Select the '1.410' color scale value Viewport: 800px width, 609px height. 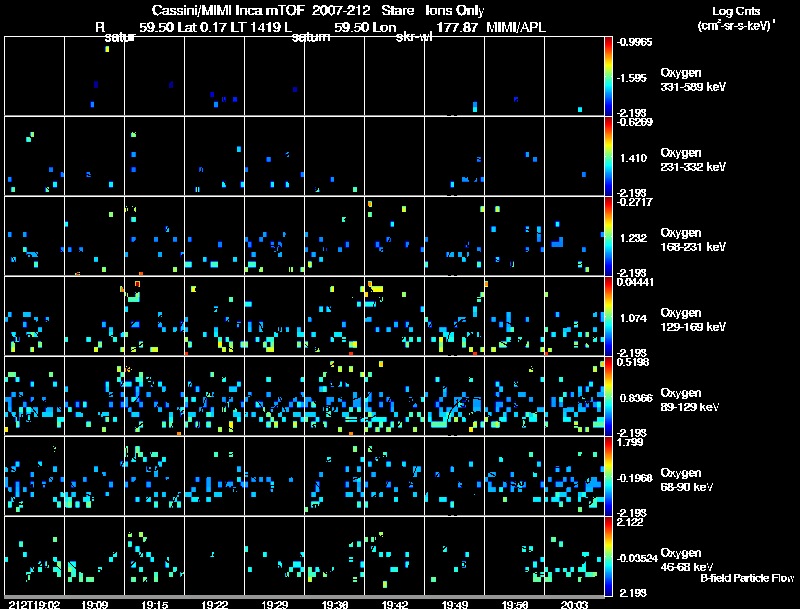[x=633, y=158]
